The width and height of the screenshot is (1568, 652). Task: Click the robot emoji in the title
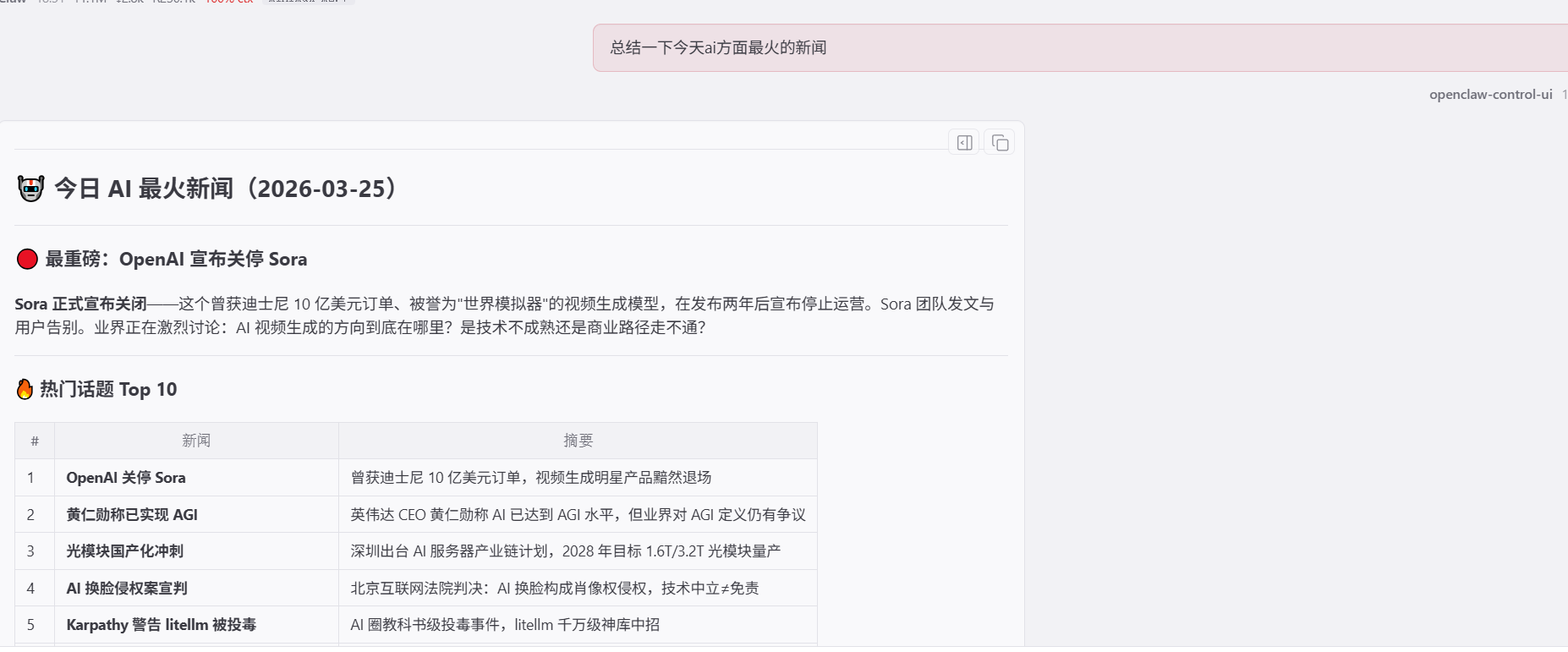30,189
